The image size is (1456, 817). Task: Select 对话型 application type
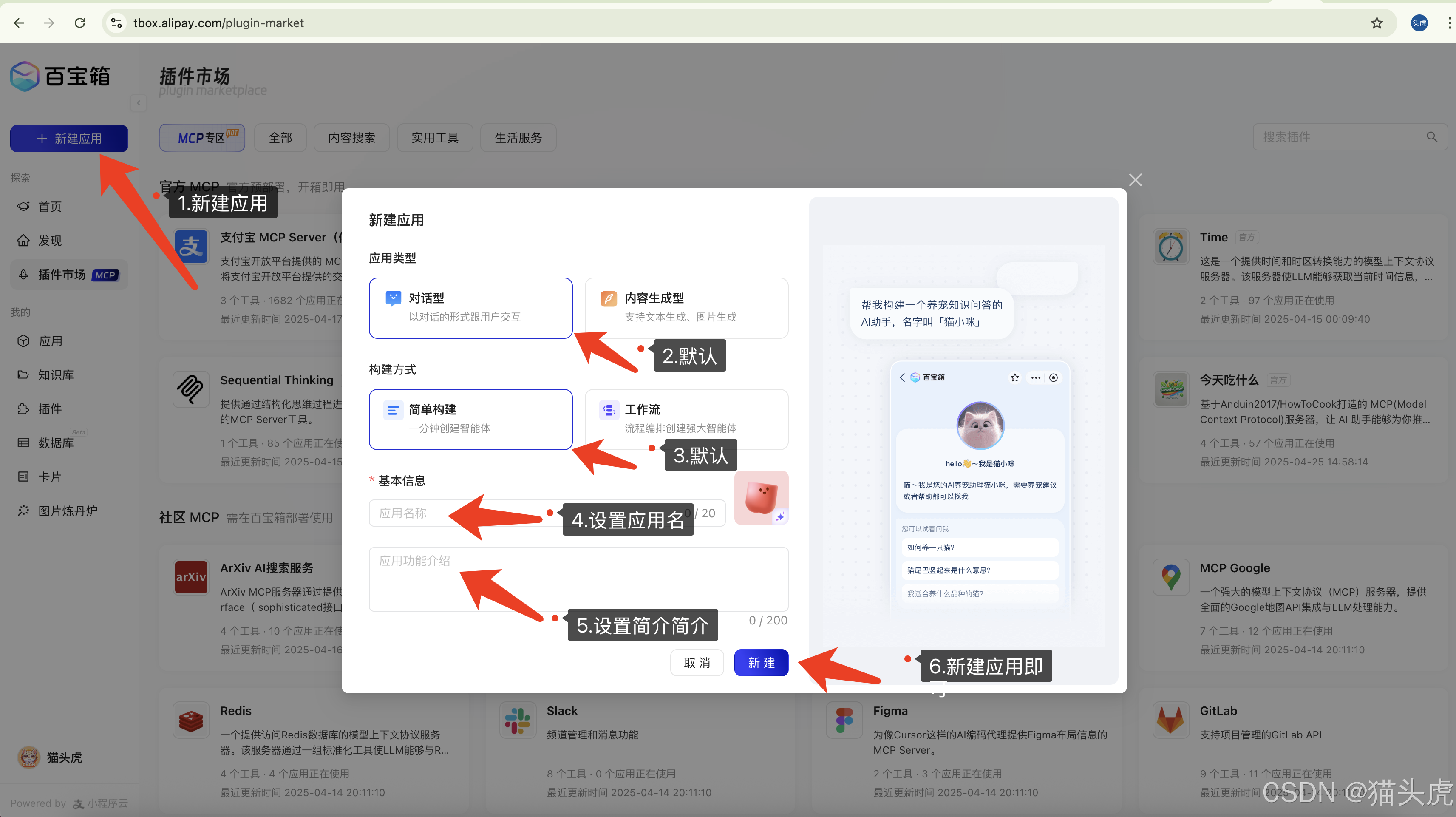coord(470,308)
